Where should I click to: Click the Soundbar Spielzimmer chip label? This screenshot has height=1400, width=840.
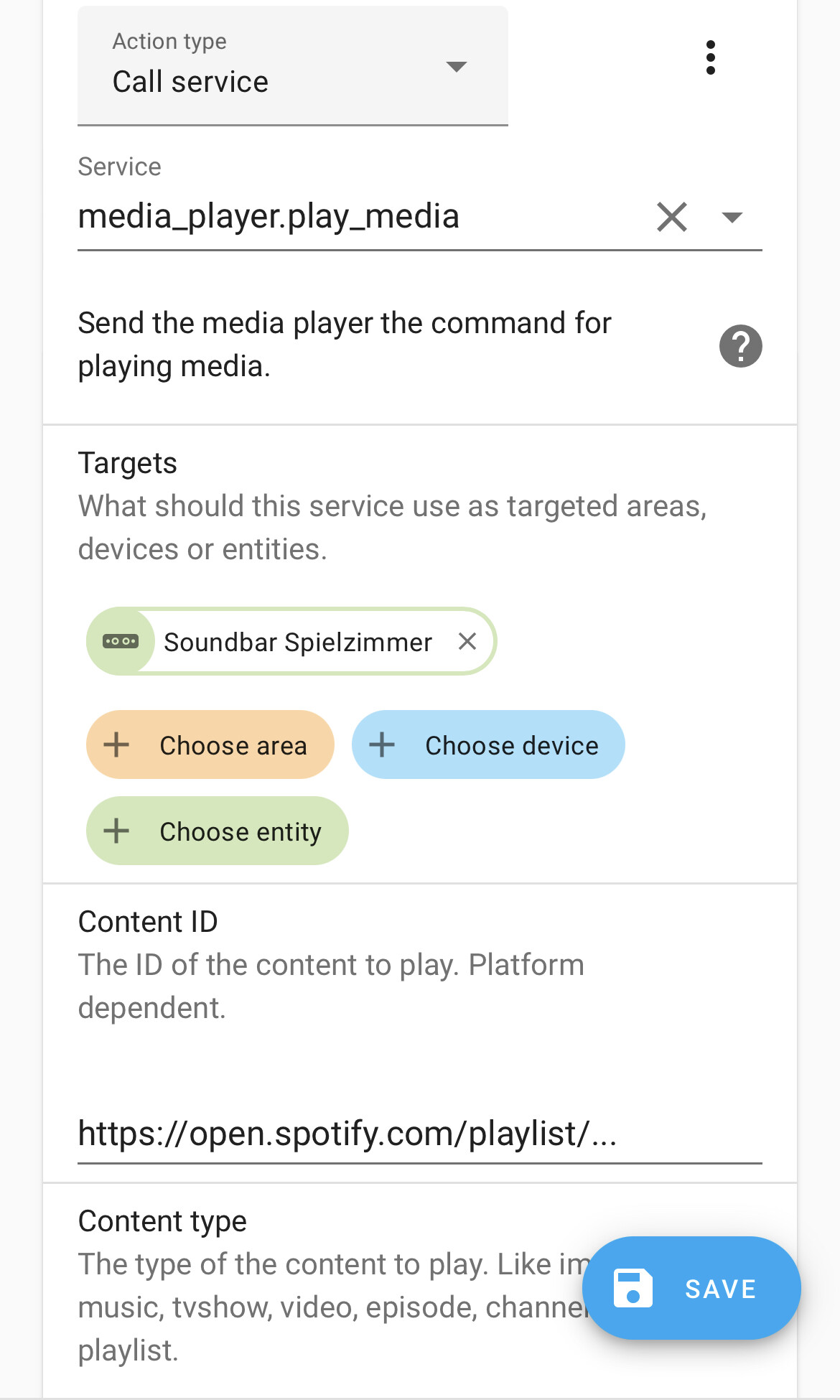pos(297,641)
